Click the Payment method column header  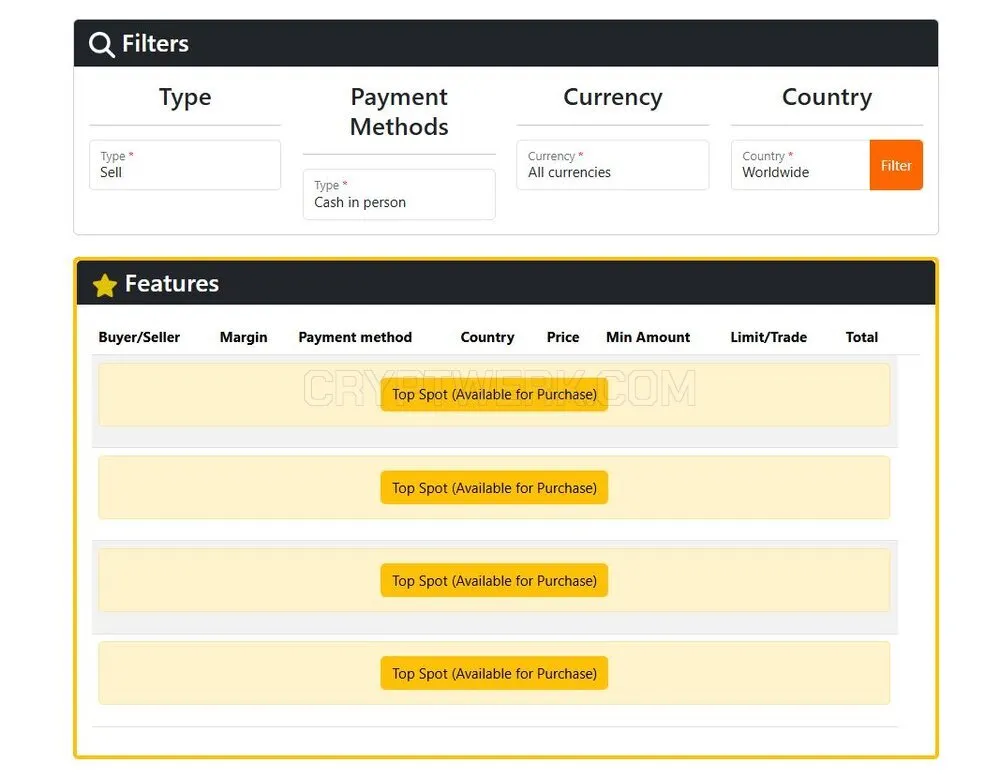(355, 337)
